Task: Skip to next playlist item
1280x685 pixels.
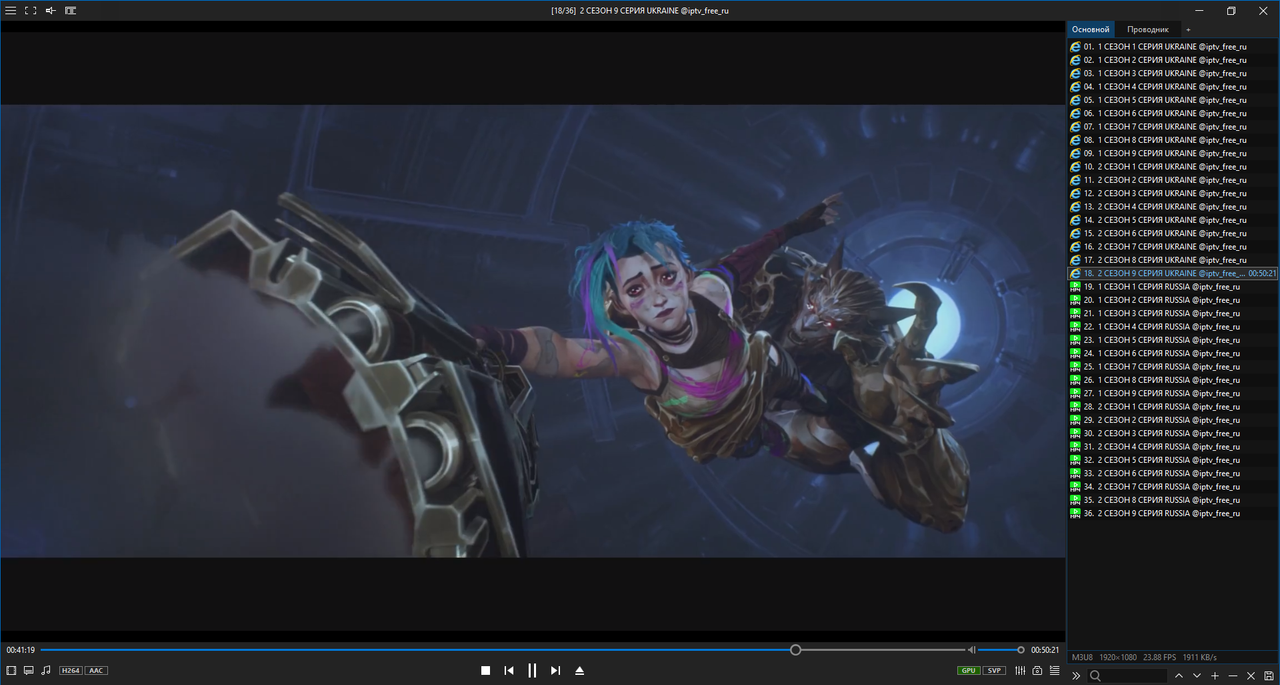Action: [555, 670]
